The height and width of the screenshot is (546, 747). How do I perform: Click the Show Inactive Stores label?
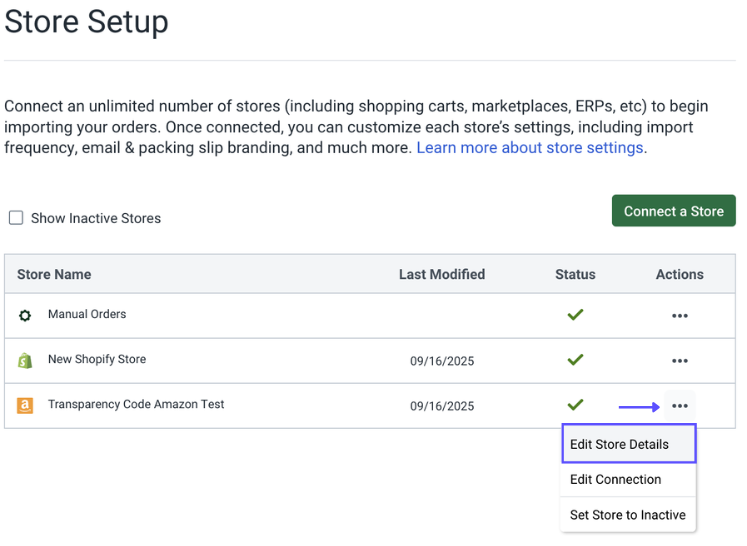96,218
